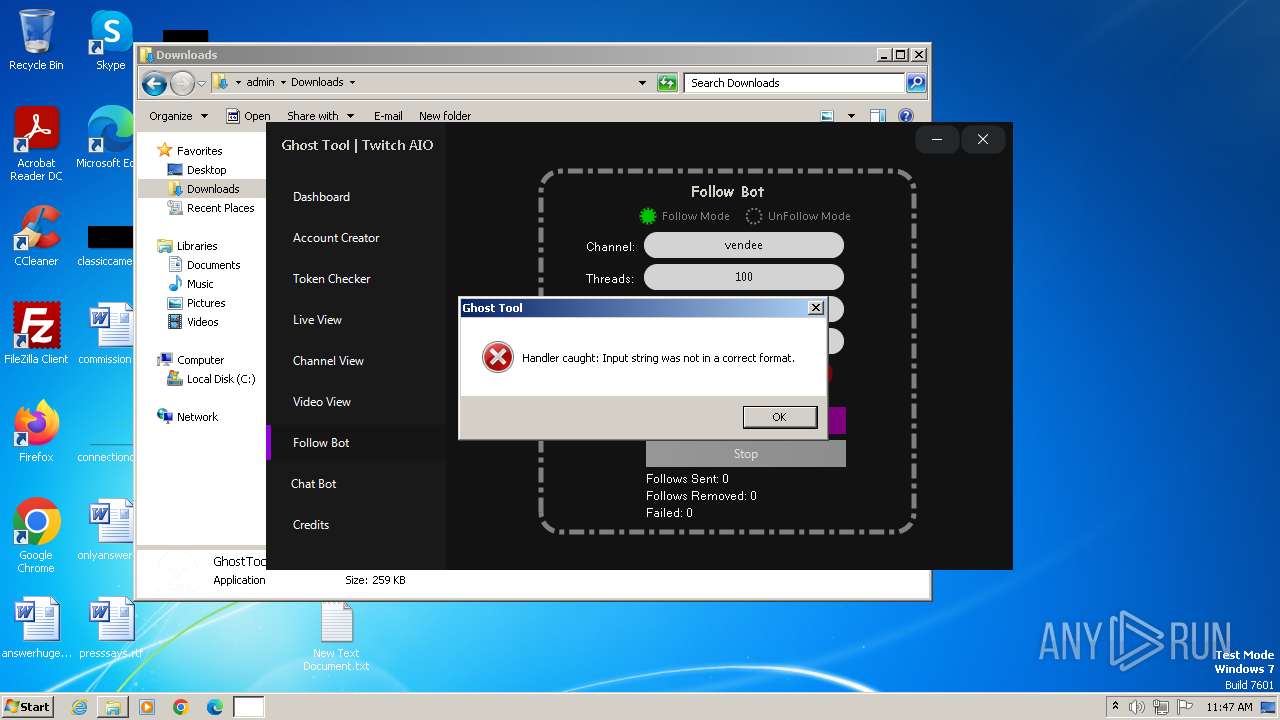Image resolution: width=1280 pixels, height=720 pixels.
Task: Open the Organize dropdown menu
Action: point(179,116)
